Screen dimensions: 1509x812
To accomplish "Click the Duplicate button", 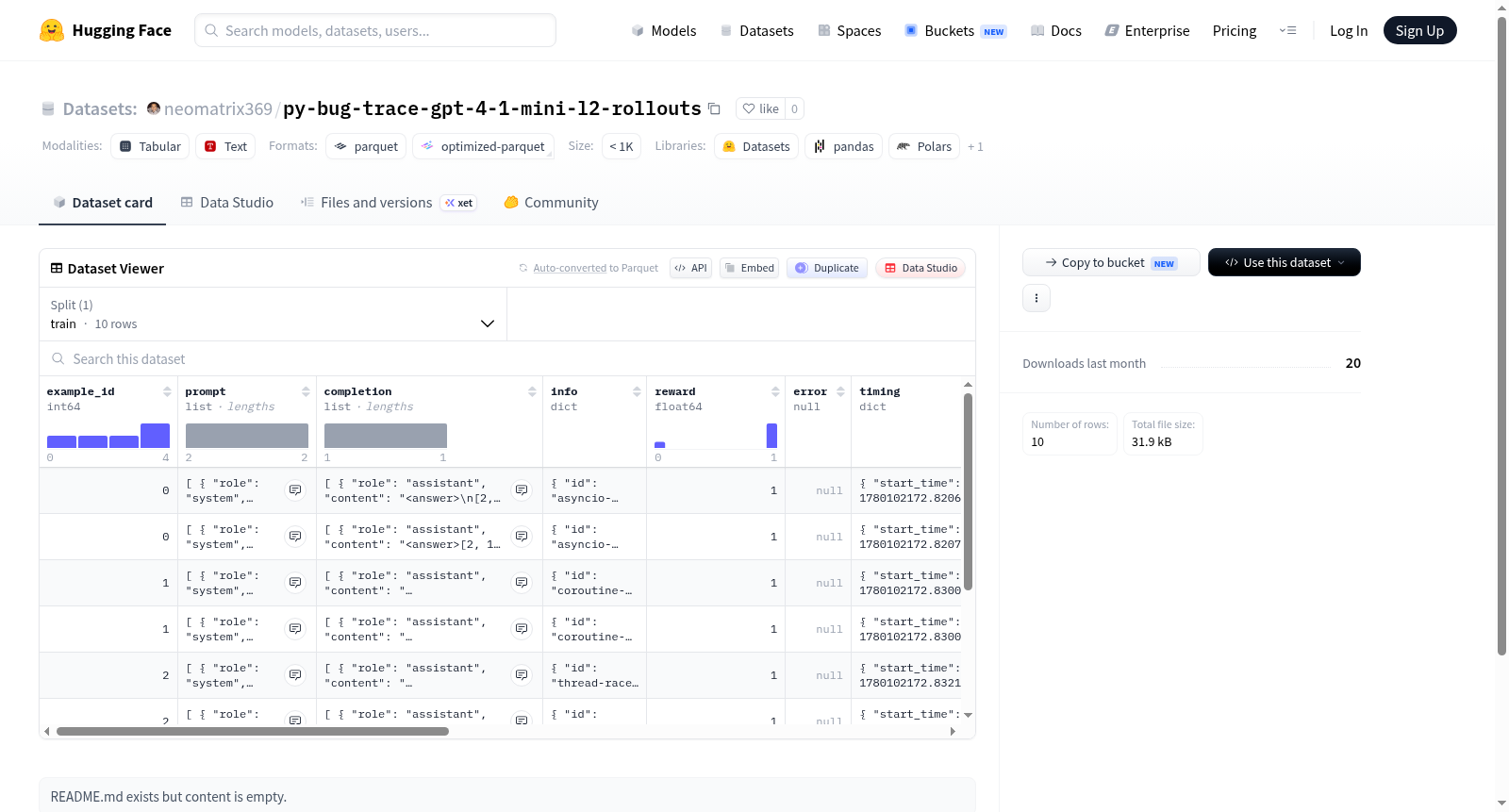I will click(827, 268).
